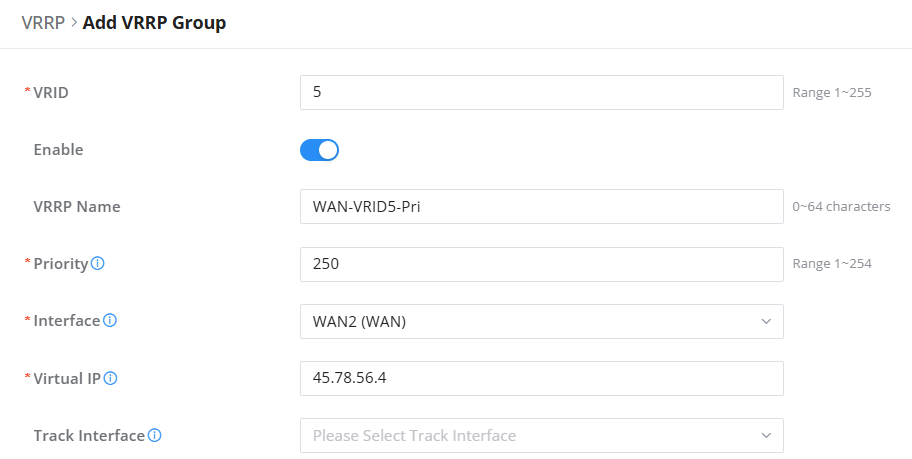Click the VRID label
Viewport: 912px width, 459px height.
[51, 92]
